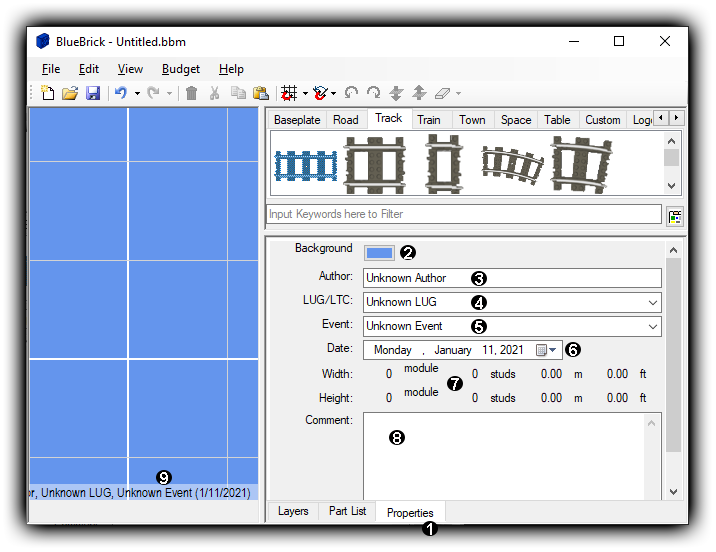
Task: Click the properties panel scrollbar thumb
Action: 673,355
